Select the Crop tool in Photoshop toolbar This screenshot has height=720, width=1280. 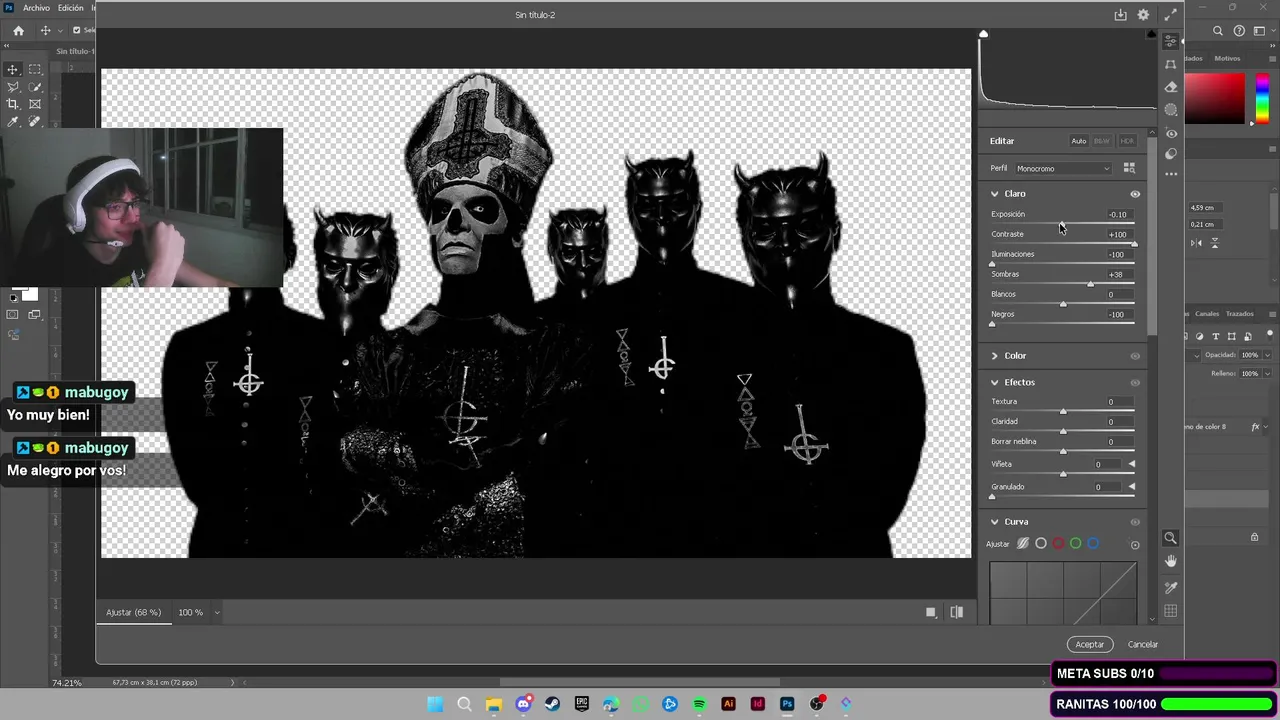(x=13, y=104)
